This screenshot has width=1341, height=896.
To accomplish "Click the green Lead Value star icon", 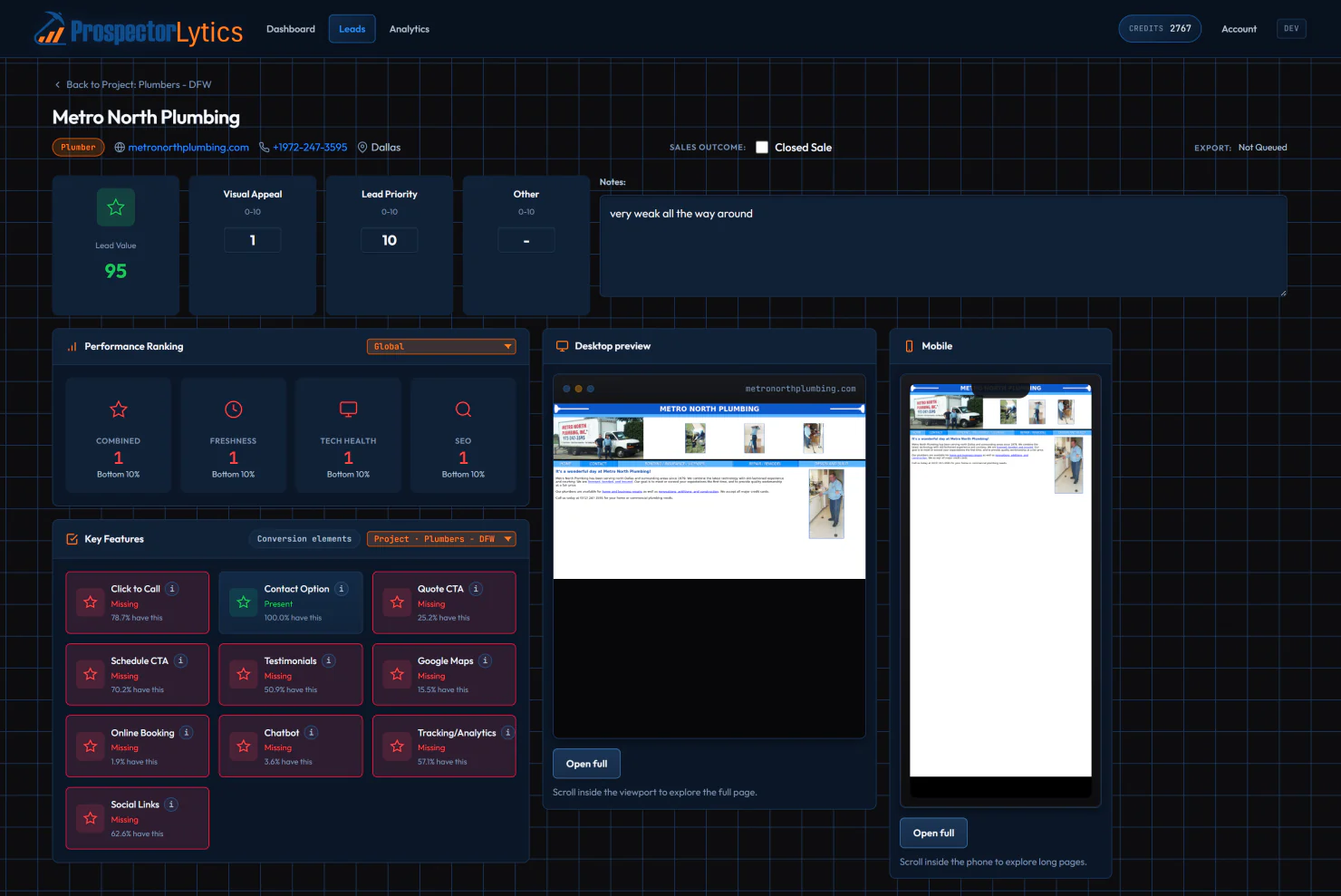I will point(116,207).
